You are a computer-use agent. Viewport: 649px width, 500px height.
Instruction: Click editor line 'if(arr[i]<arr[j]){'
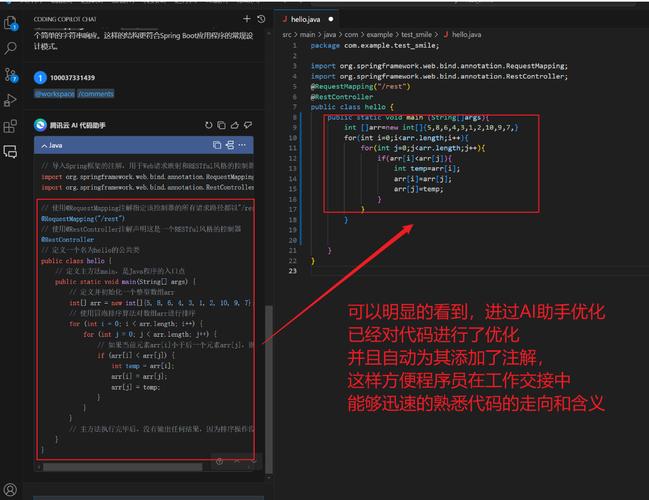click(414, 158)
